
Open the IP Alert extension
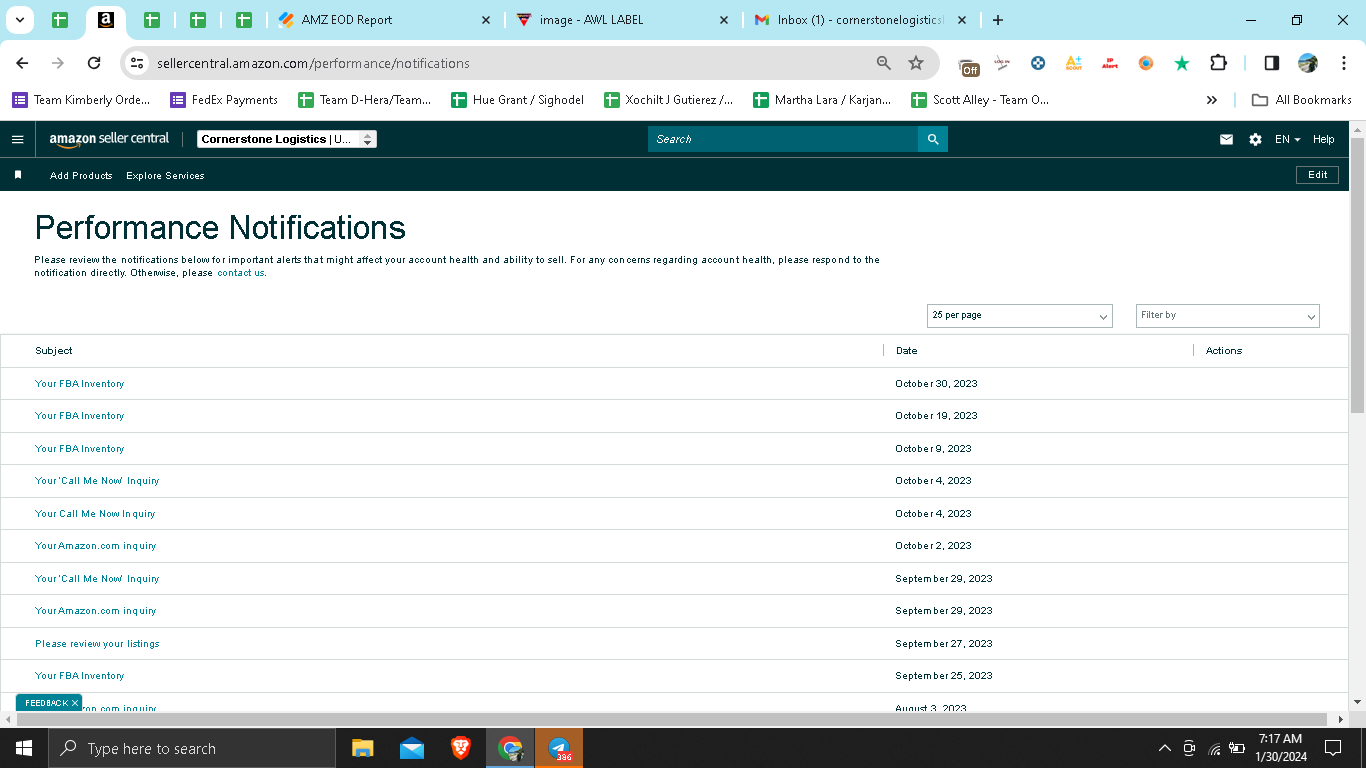1110,63
